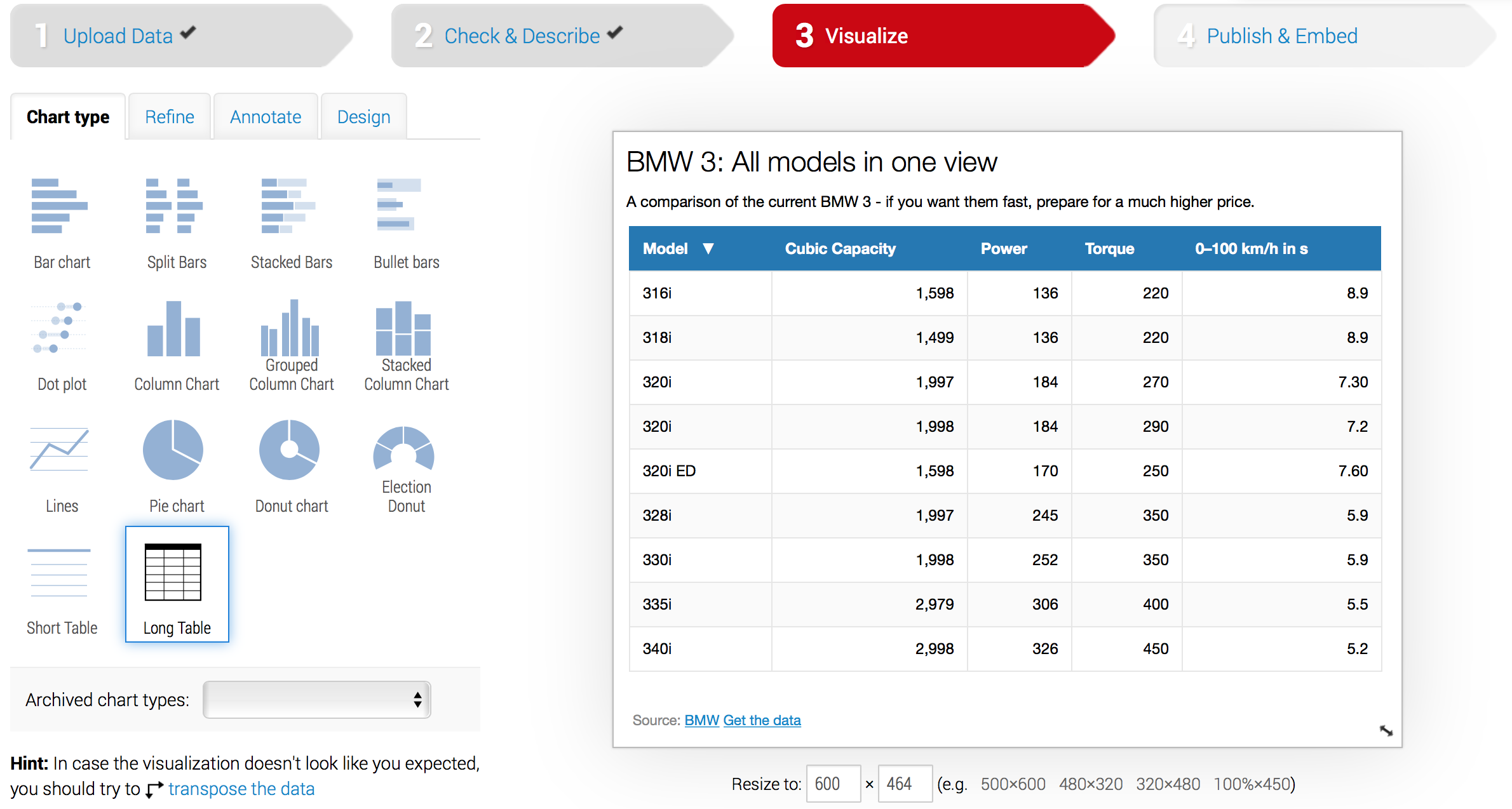Click the resize width input field
Image resolution: width=1512 pixels, height=809 pixels.
click(x=834, y=784)
